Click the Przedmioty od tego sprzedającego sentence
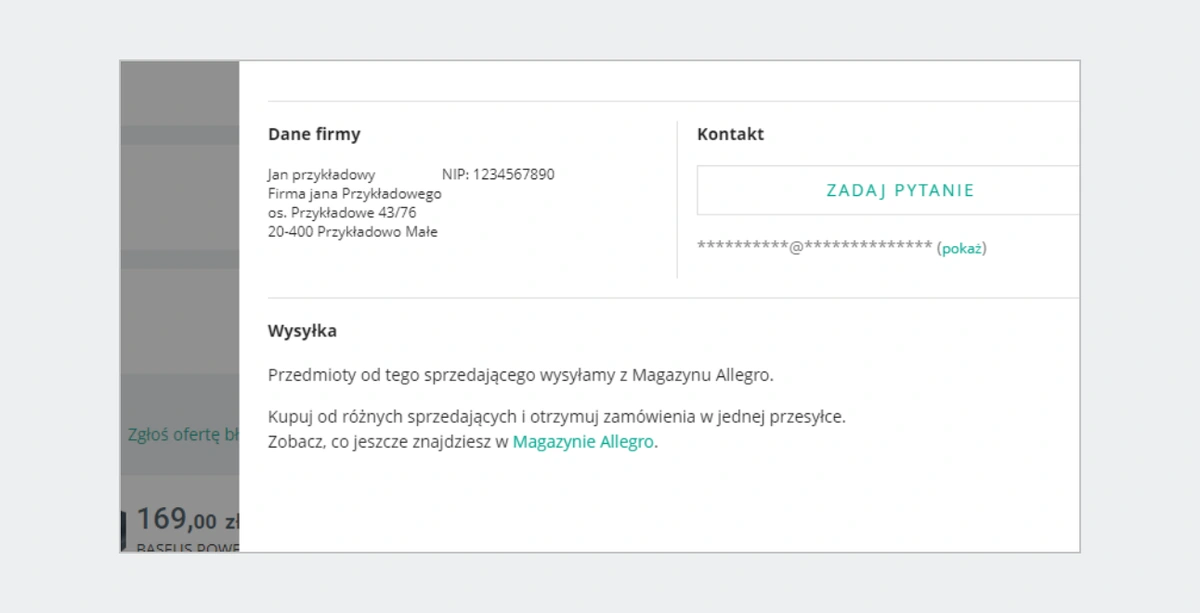The width and height of the screenshot is (1200, 613). [520, 375]
